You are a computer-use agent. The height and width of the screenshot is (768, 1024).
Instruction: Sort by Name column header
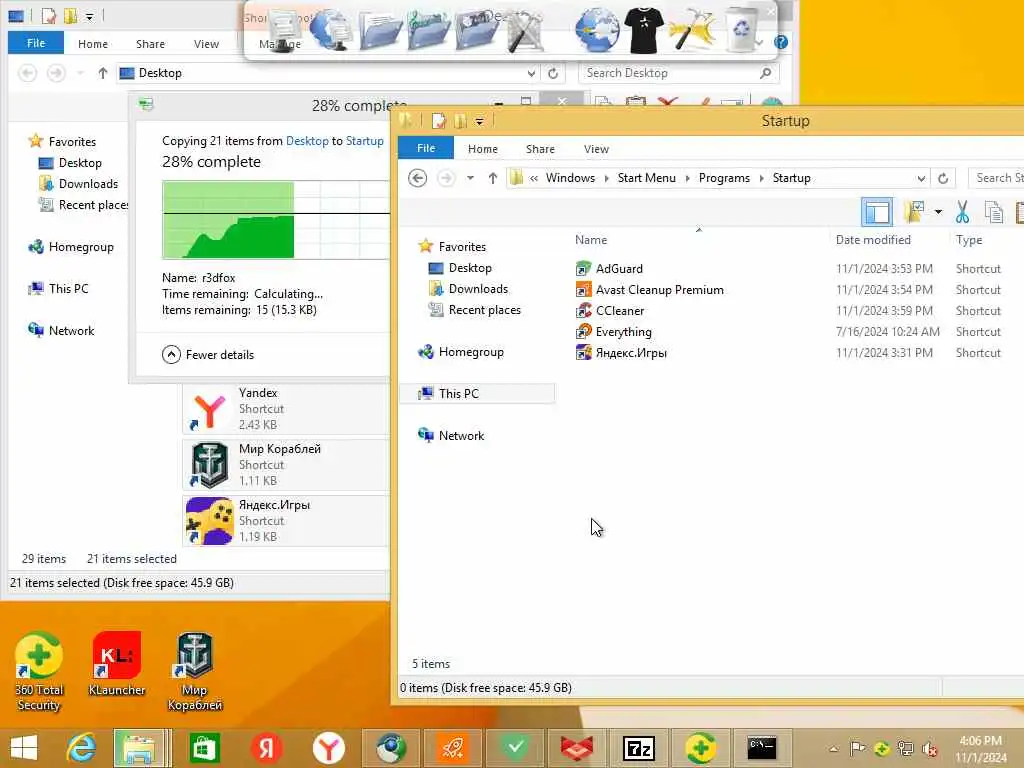591,240
